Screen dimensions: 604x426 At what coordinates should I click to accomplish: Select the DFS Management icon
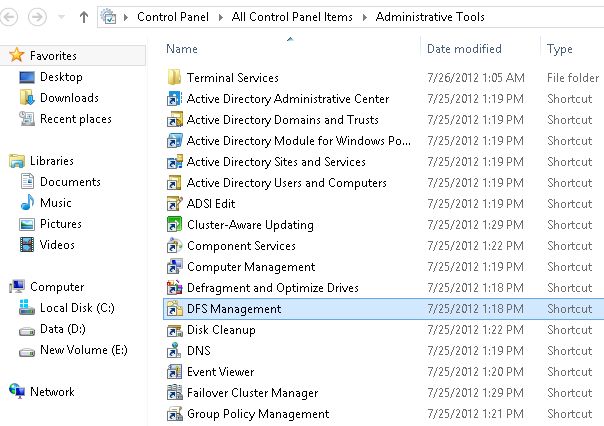coord(175,309)
